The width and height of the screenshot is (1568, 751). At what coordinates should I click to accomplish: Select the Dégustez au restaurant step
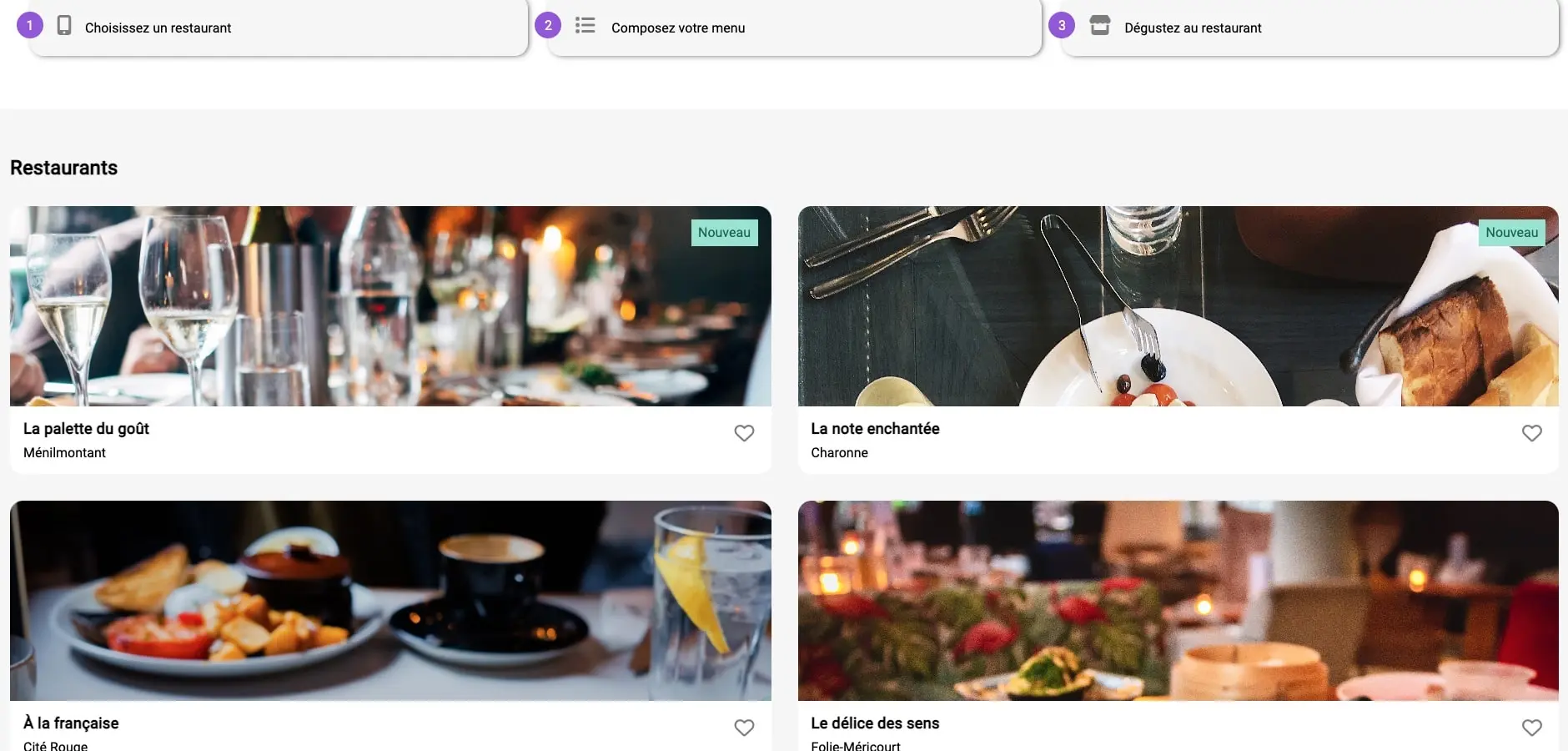(x=1192, y=28)
